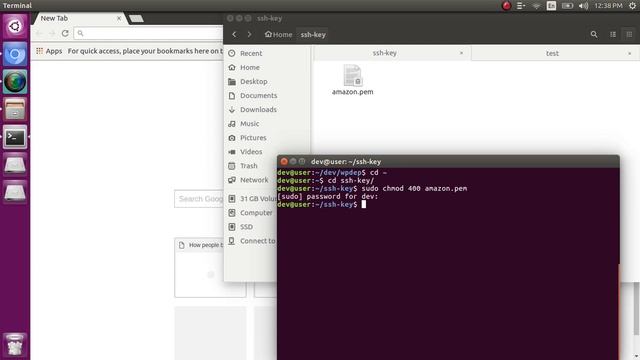Screen dimensions: 640x360
Task: Focus the browser address bar
Action: pyautogui.click(x=149, y=33)
